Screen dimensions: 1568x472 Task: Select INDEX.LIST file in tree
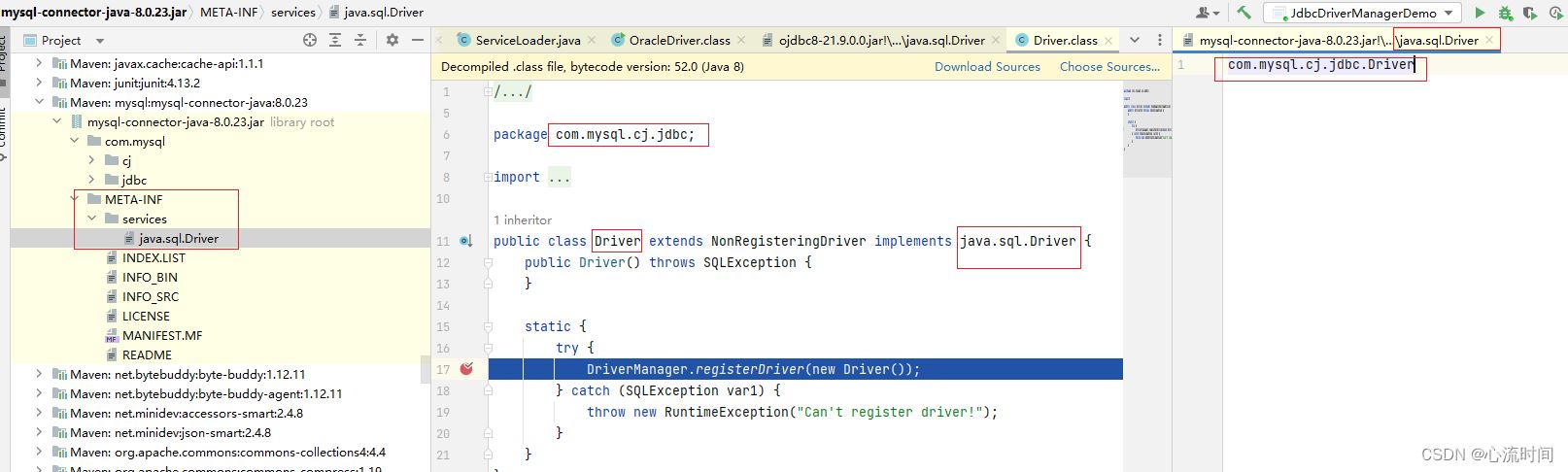[x=153, y=257]
